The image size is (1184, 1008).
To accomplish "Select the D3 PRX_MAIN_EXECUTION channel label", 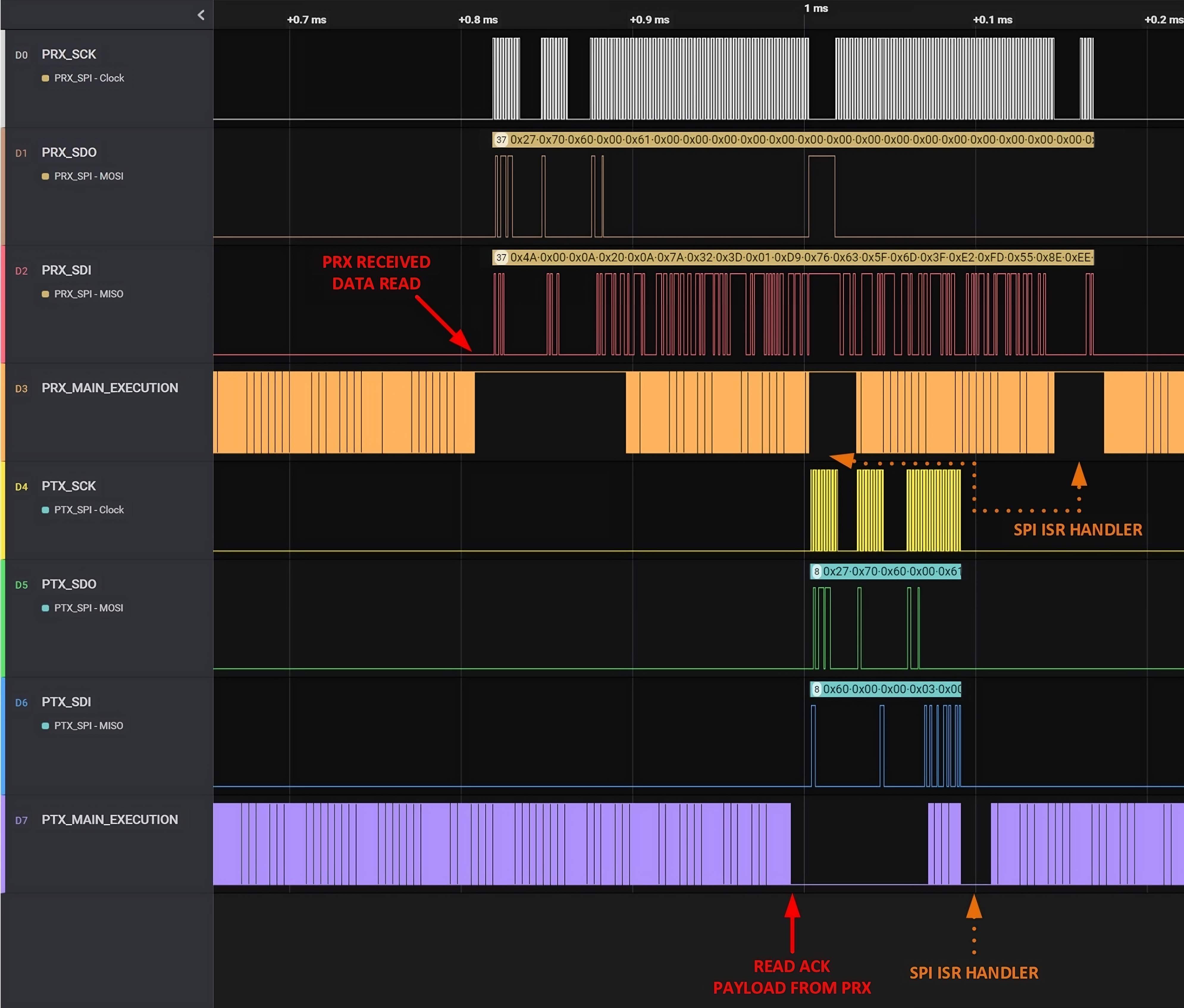I will (x=110, y=388).
